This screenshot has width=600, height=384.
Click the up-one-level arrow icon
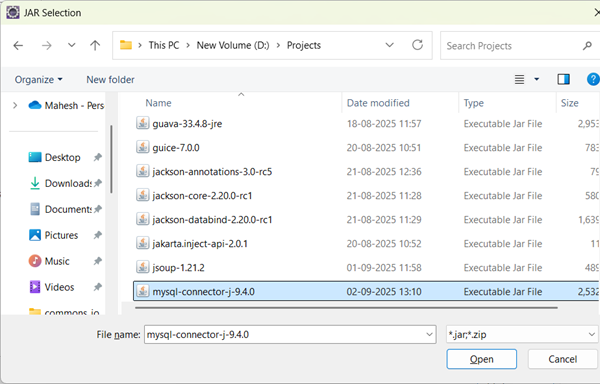click(95, 46)
